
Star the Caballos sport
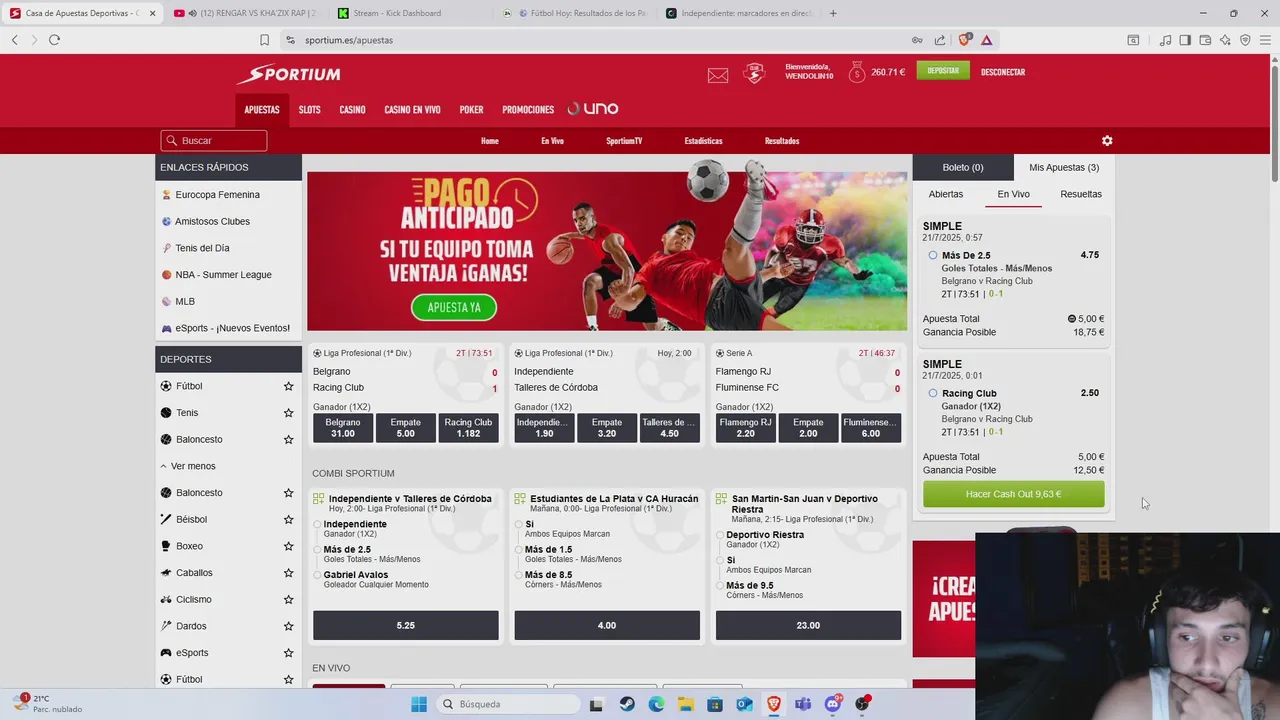click(x=288, y=573)
